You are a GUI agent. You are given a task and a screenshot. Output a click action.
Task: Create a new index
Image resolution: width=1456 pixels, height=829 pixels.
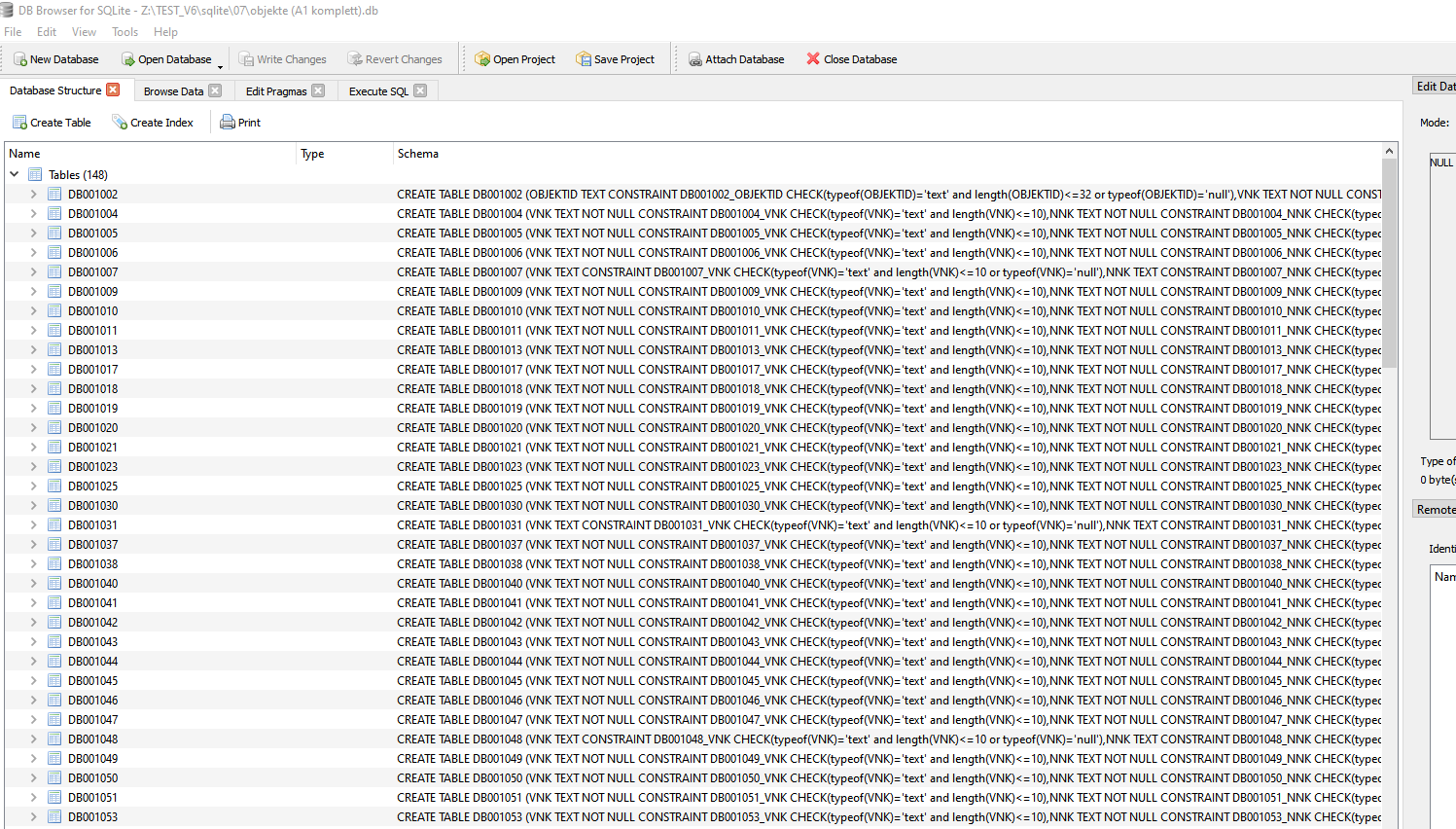pos(153,122)
